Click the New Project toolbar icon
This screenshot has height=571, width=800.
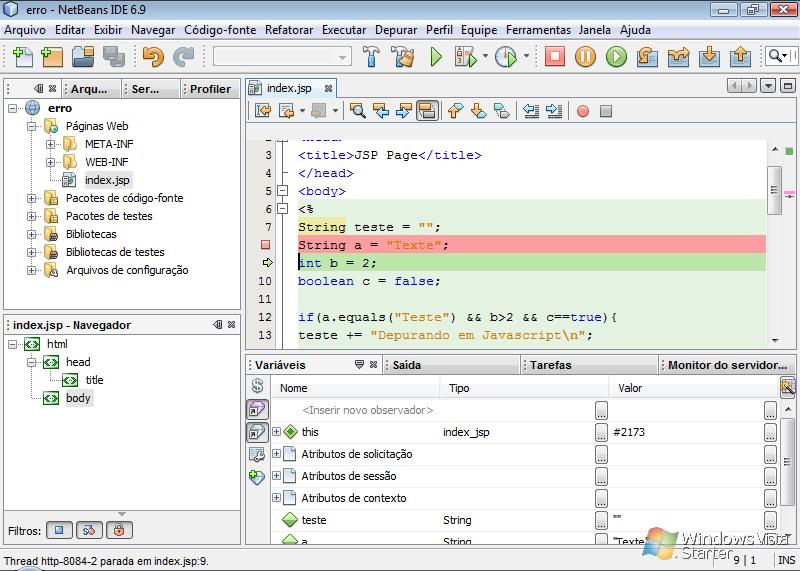click(x=52, y=56)
